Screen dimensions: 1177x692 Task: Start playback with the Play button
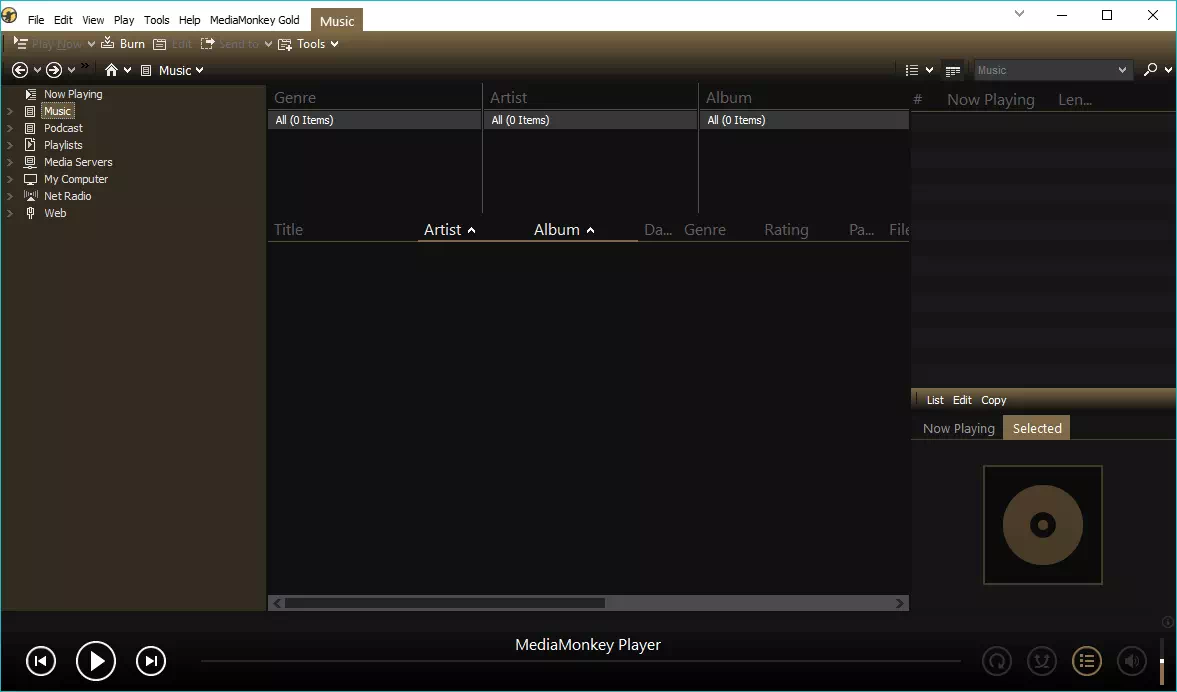[x=96, y=660]
